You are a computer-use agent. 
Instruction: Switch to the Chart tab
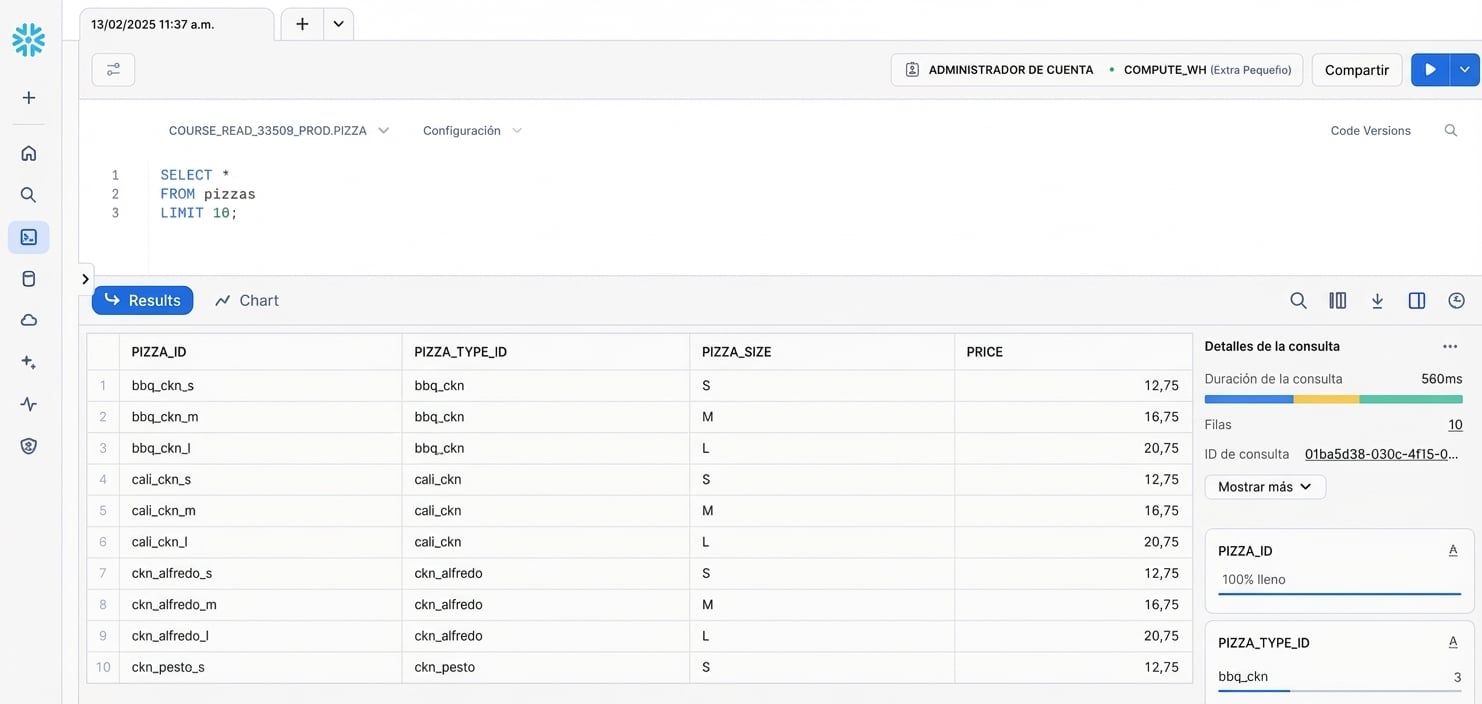[x=247, y=301]
